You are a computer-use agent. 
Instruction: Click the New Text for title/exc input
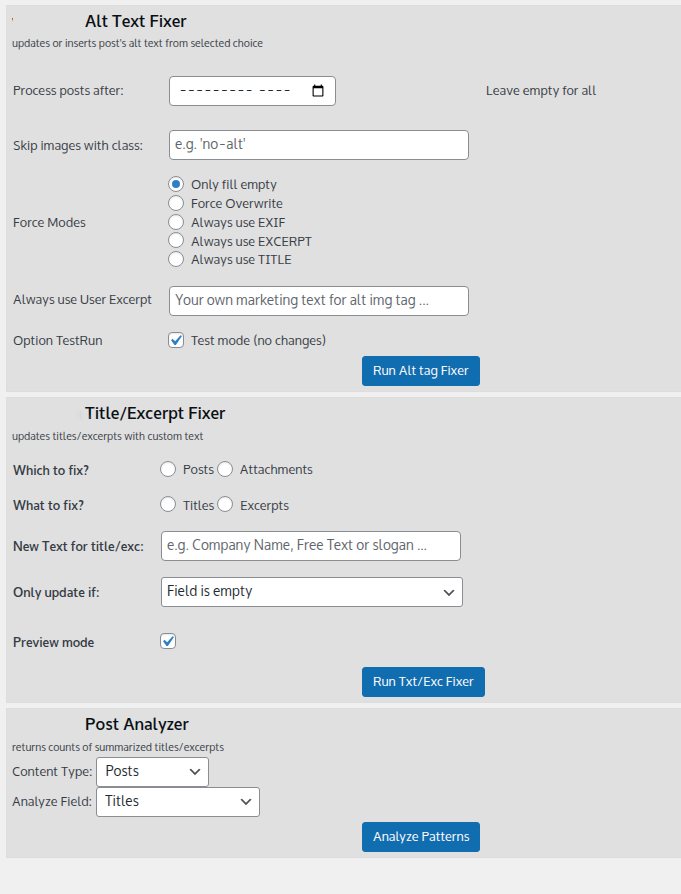point(311,546)
